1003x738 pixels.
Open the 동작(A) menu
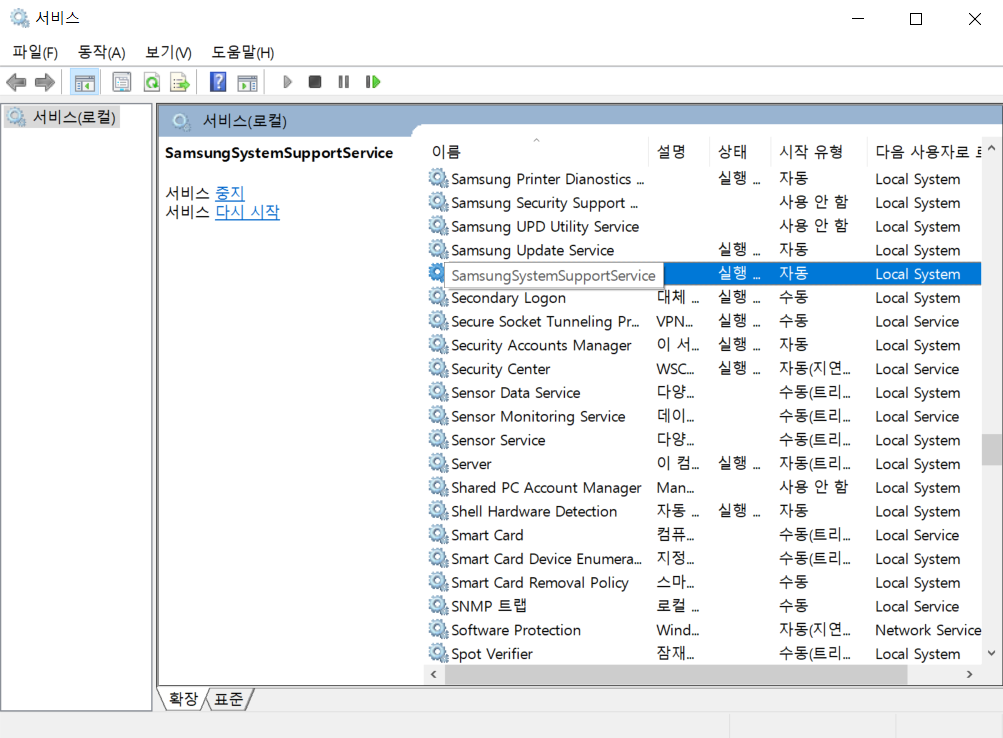pyautogui.click(x=101, y=52)
